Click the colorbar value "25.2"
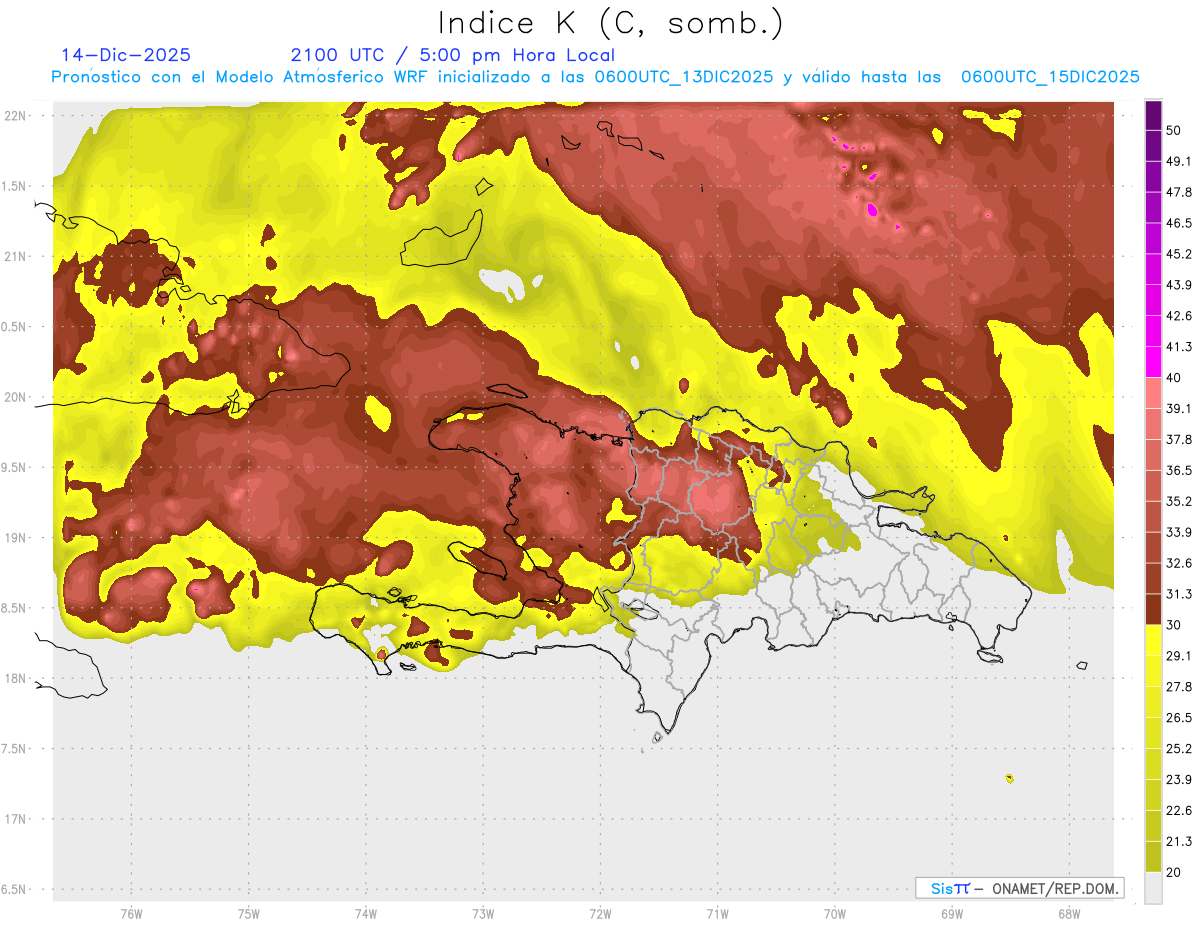 pyautogui.click(x=1178, y=749)
